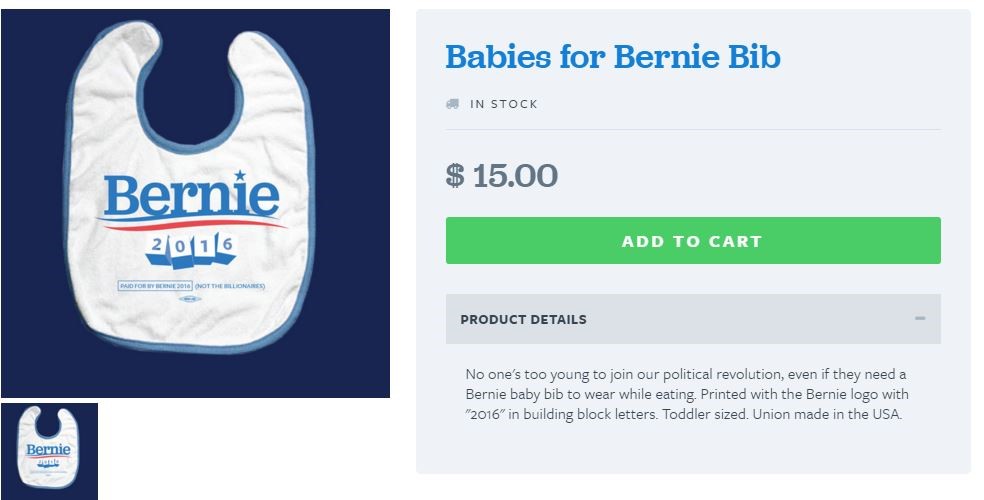Click the Paid for by Bernie 2016 label
984x500 pixels.
[x=154, y=286]
